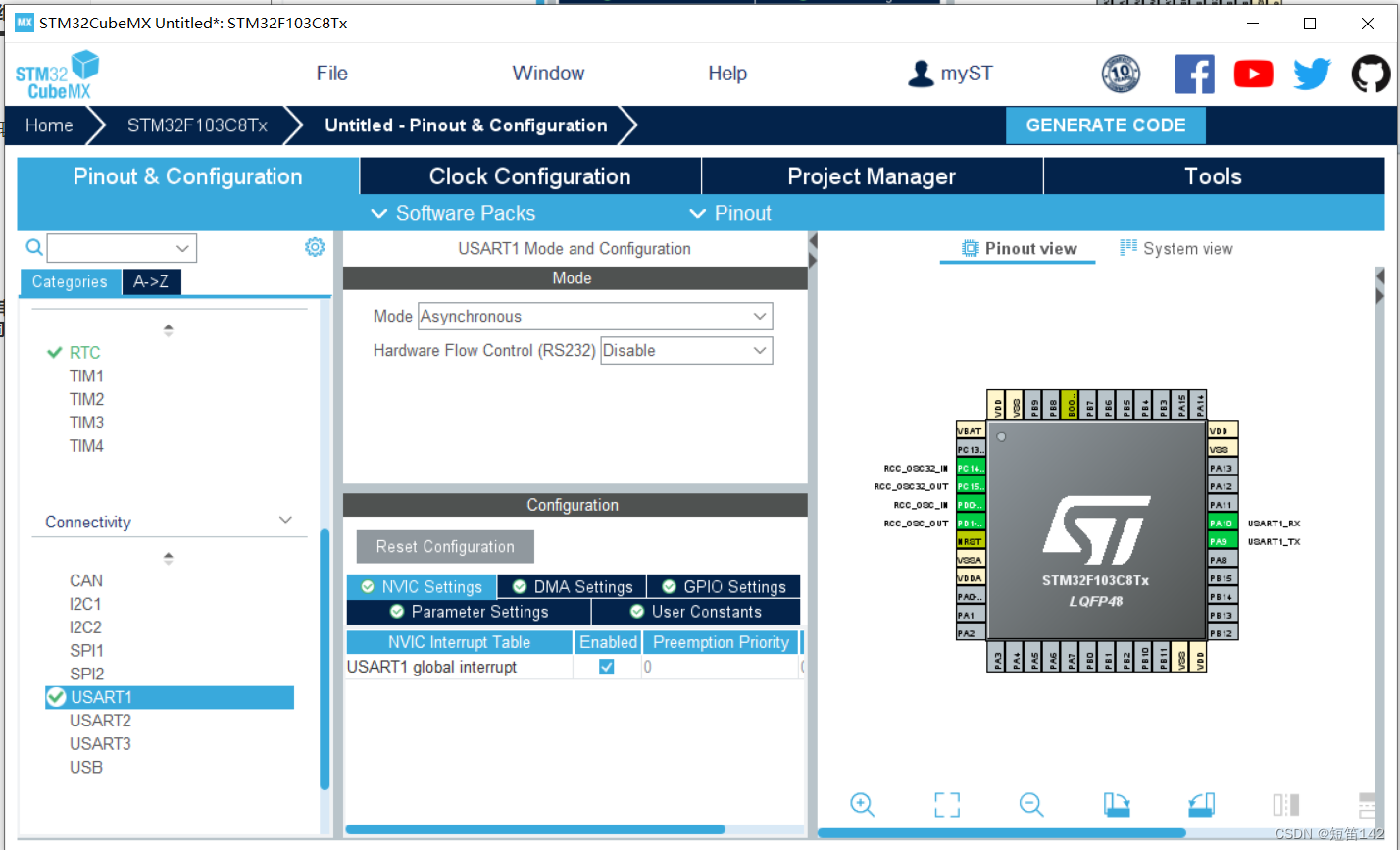The height and width of the screenshot is (850, 1400).
Task: Go to STM32F103C8Tx breadcrumb
Action: 197,125
